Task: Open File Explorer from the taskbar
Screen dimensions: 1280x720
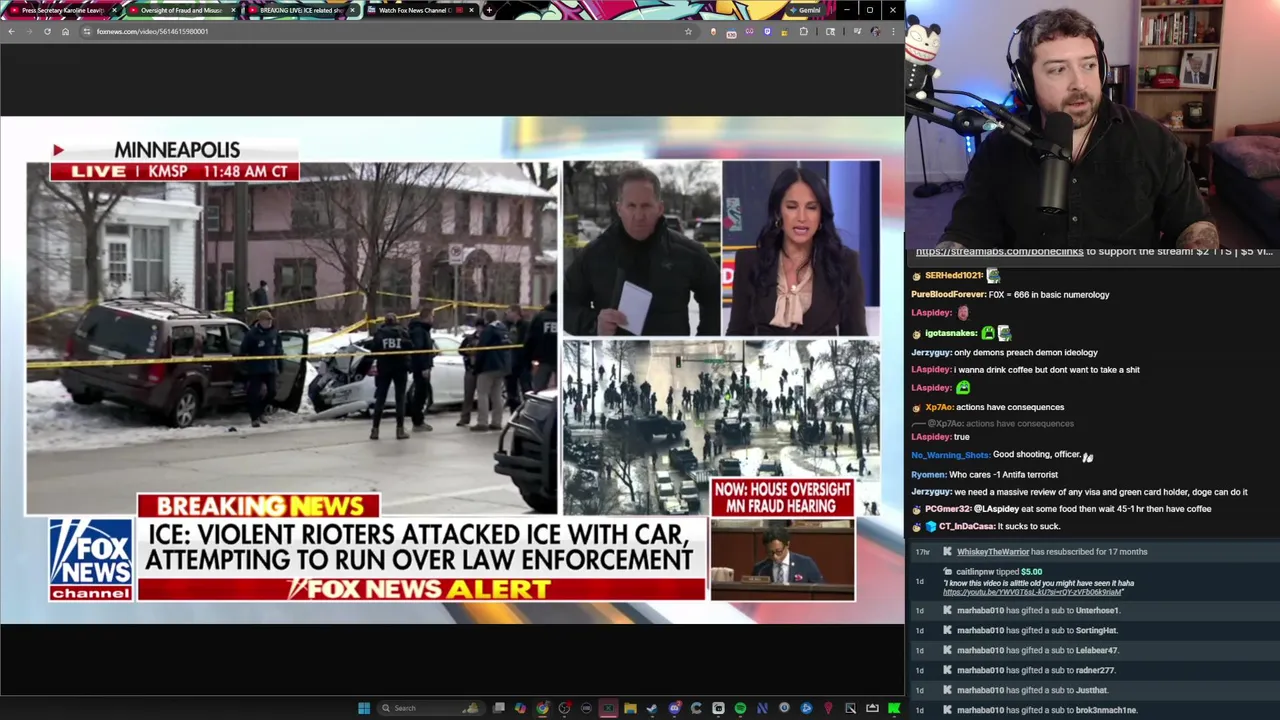Action: pos(630,708)
